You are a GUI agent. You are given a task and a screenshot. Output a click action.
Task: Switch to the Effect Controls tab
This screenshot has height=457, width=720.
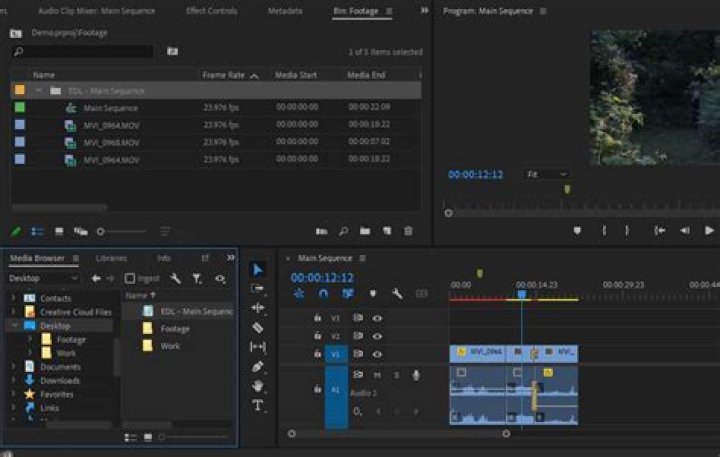click(x=212, y=11)
